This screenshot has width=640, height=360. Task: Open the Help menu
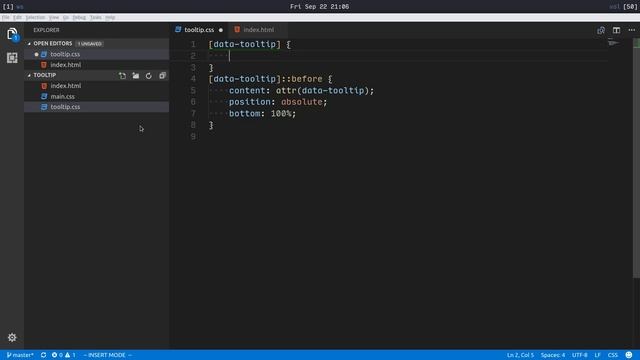110,18
